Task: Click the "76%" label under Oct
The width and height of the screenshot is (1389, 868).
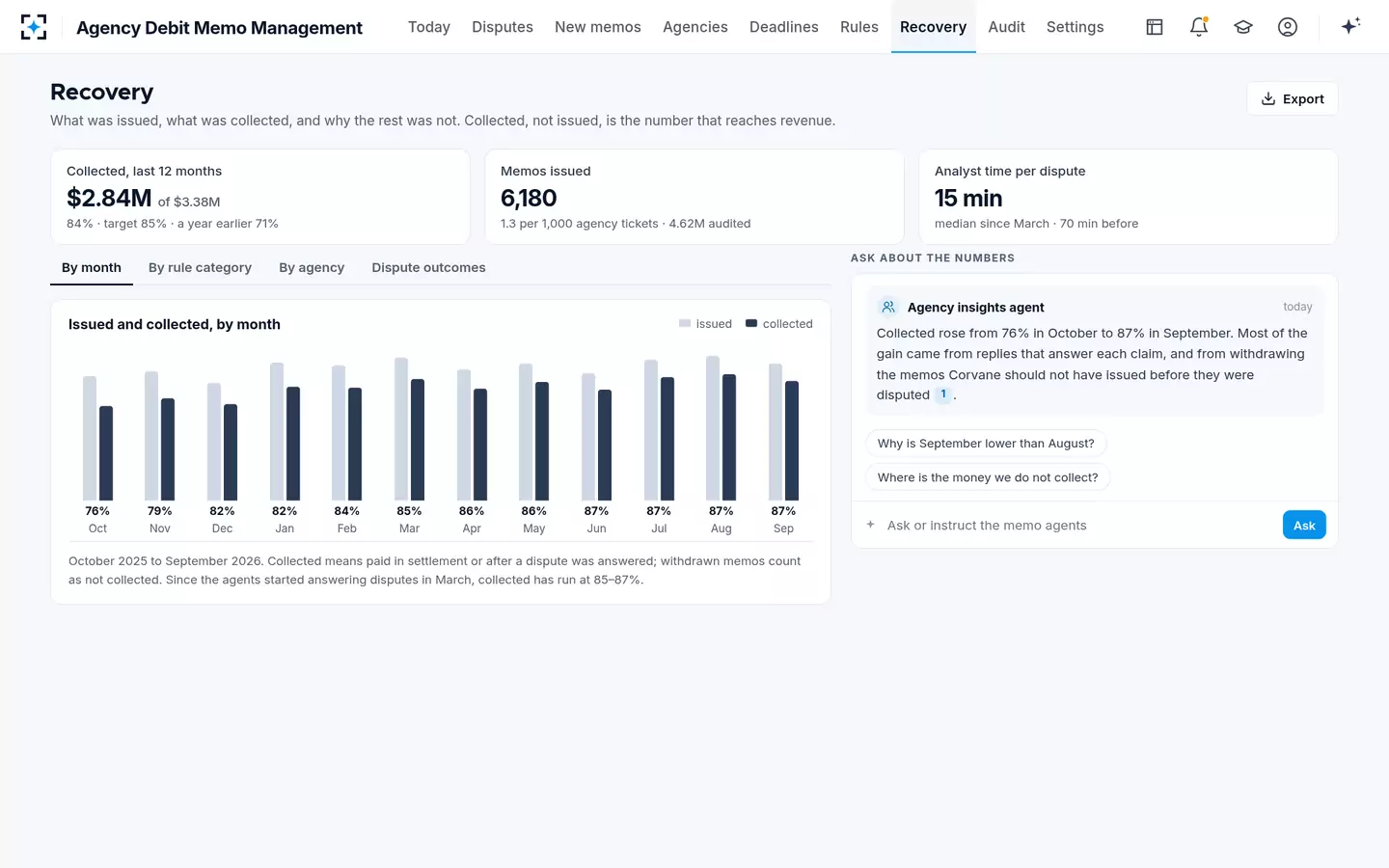Action: coord(97,511)
